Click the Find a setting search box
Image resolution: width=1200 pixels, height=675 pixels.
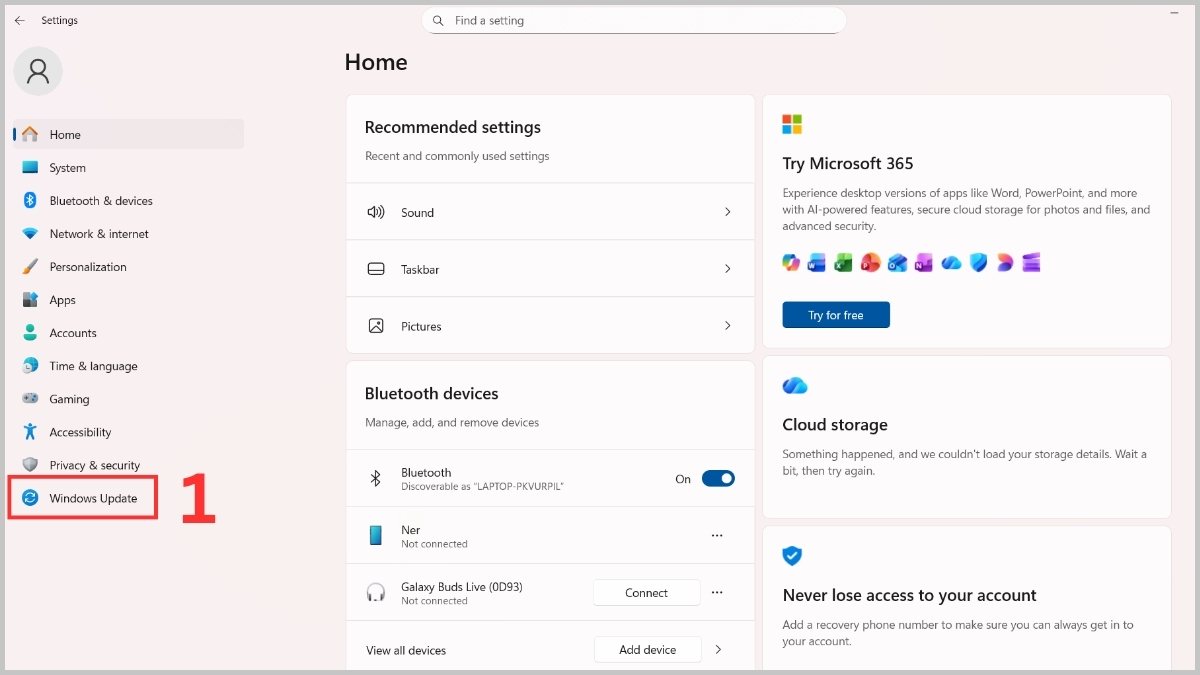pos(634,20)
